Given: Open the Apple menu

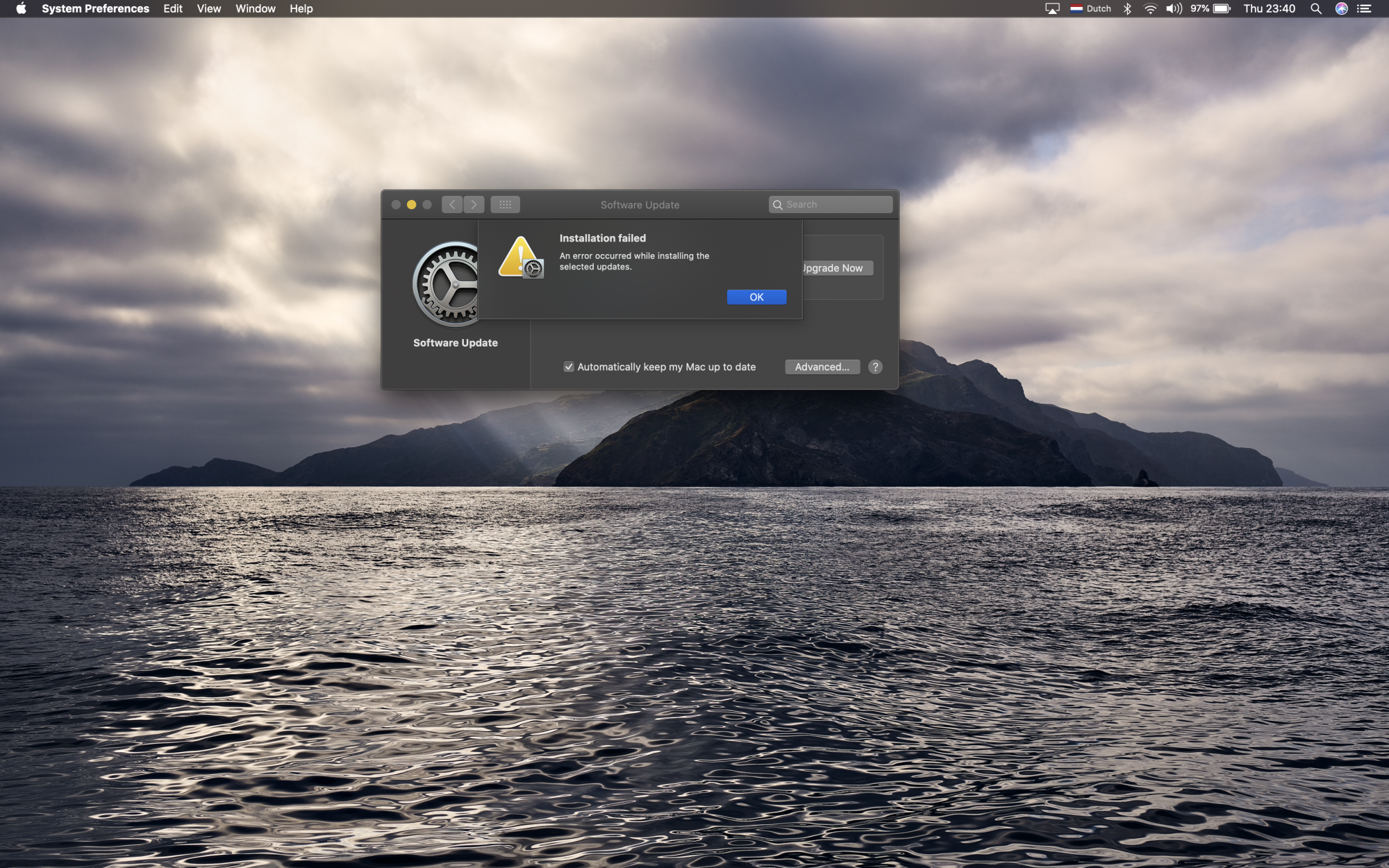Looking at the screenshot, I should tap(21, 8).
